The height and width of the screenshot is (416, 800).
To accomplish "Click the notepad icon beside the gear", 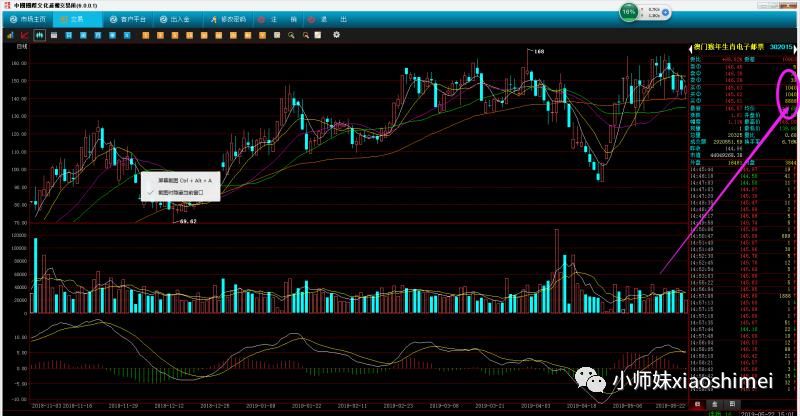I will (x=318, y=35).
